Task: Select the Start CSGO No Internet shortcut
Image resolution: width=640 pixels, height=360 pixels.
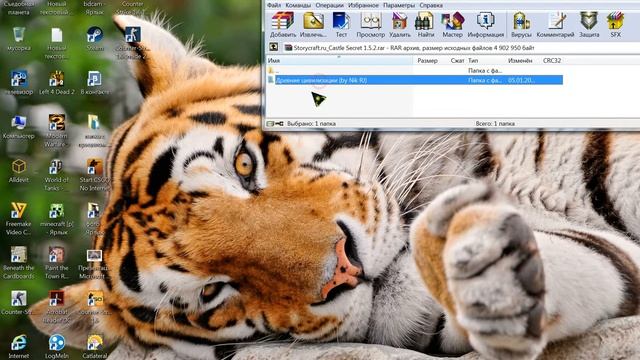Action: [95, 175]
